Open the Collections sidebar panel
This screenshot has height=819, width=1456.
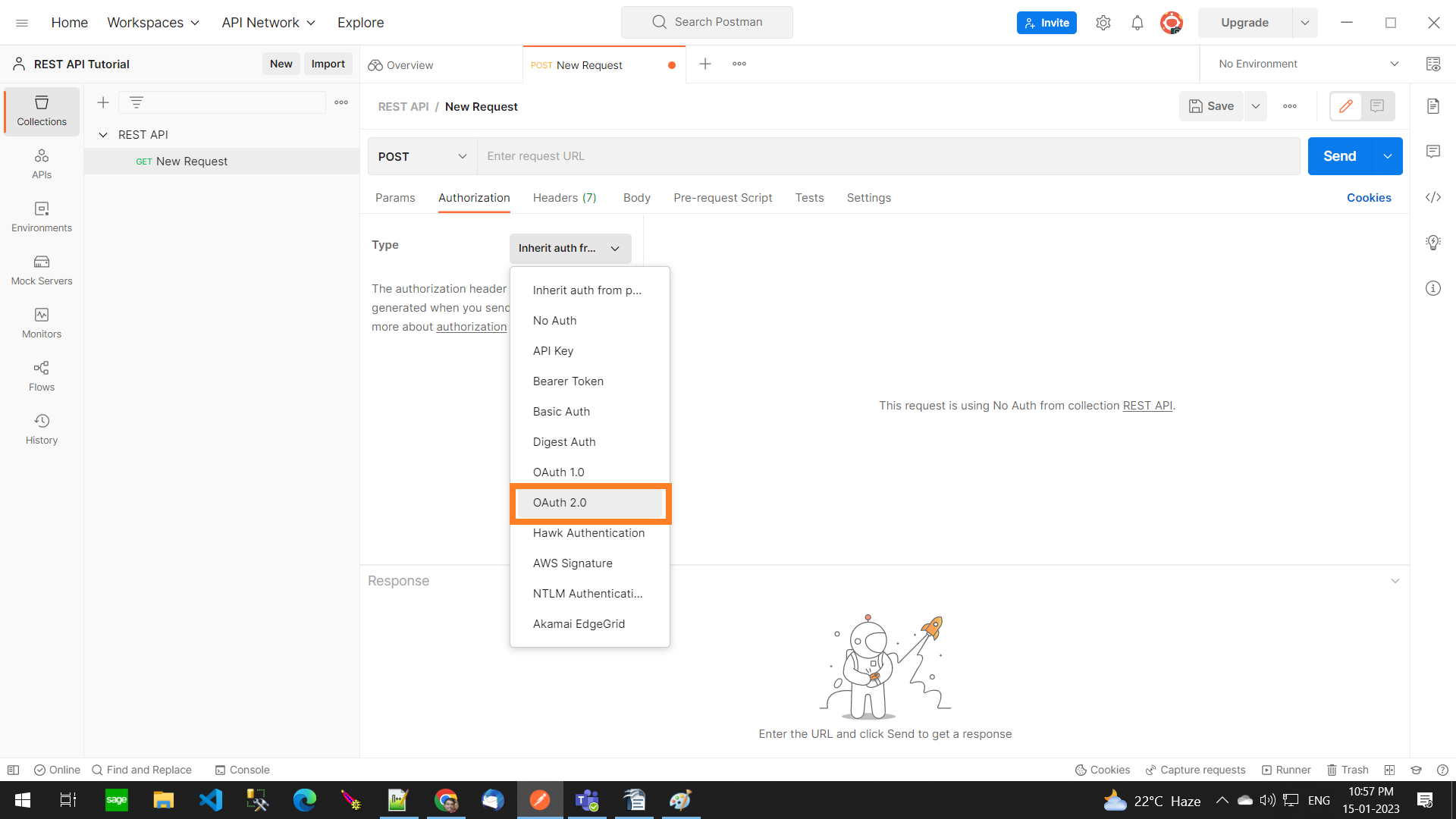[x=42, y=111]
